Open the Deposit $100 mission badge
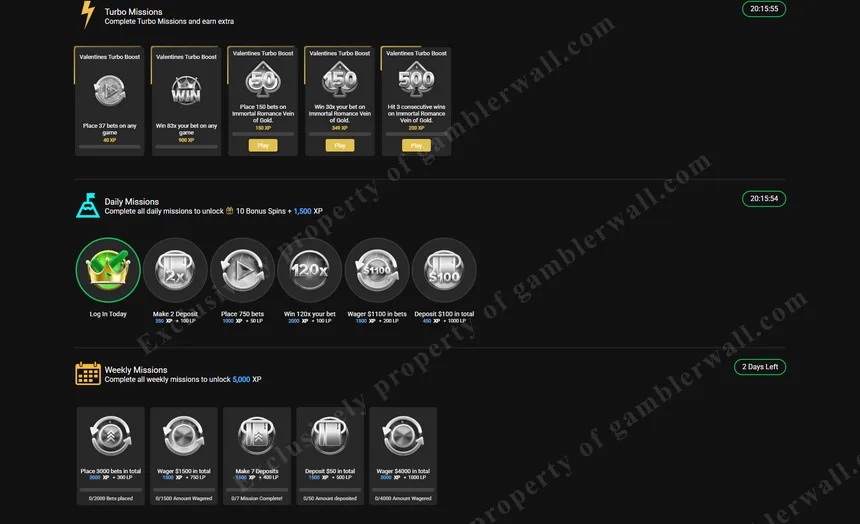Viewport: 860px width, 524px height. (444, 270)
